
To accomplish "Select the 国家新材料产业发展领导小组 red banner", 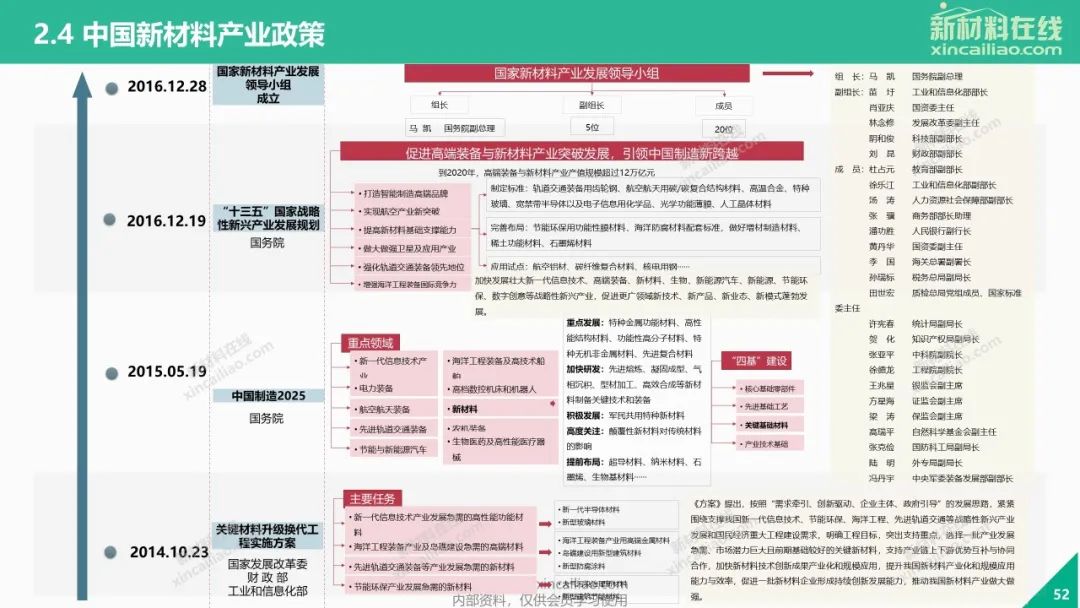I will tap(577, 73).
